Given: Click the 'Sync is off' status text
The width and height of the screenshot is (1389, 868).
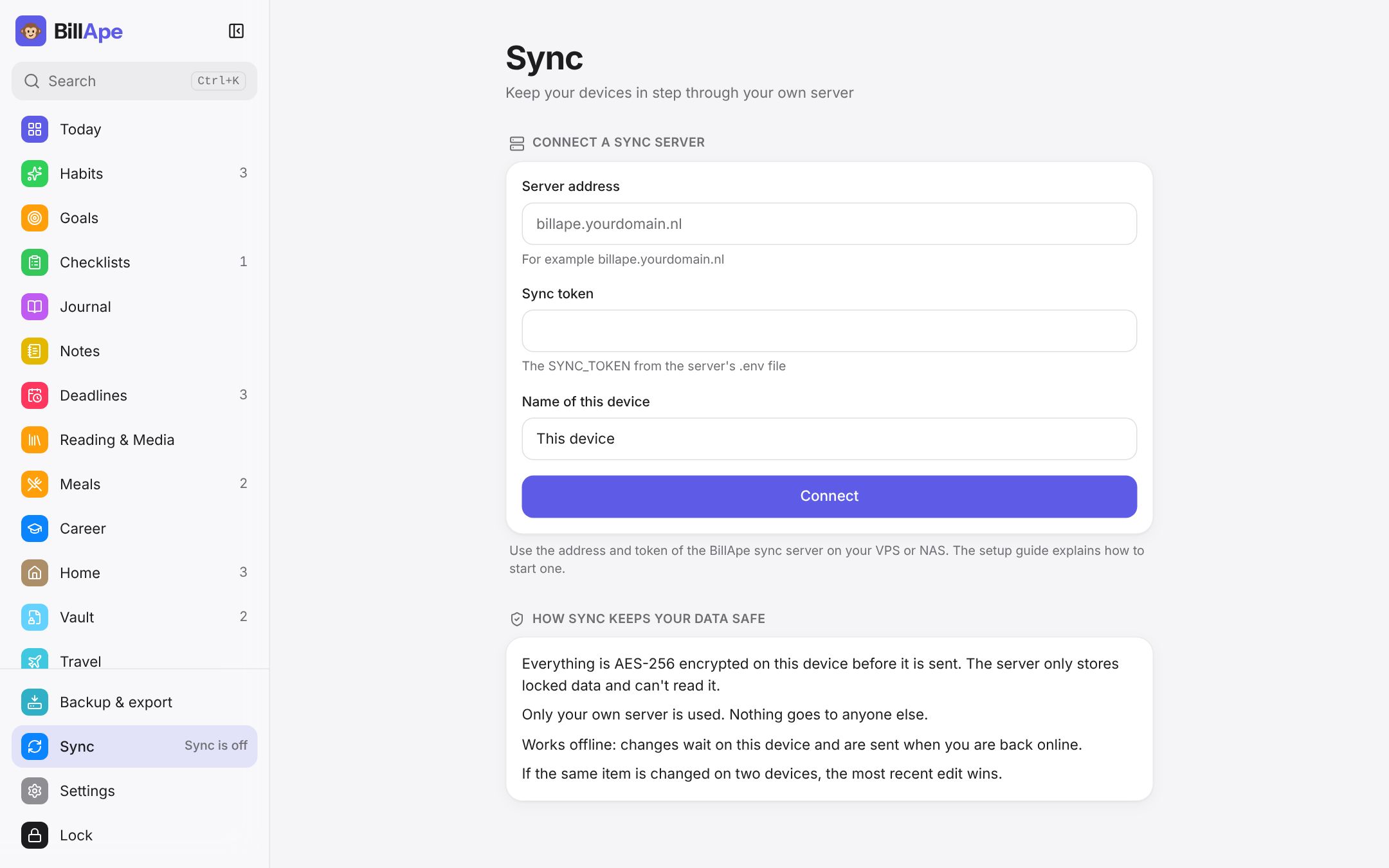Looking at the screenshot, I should point(216,746).
